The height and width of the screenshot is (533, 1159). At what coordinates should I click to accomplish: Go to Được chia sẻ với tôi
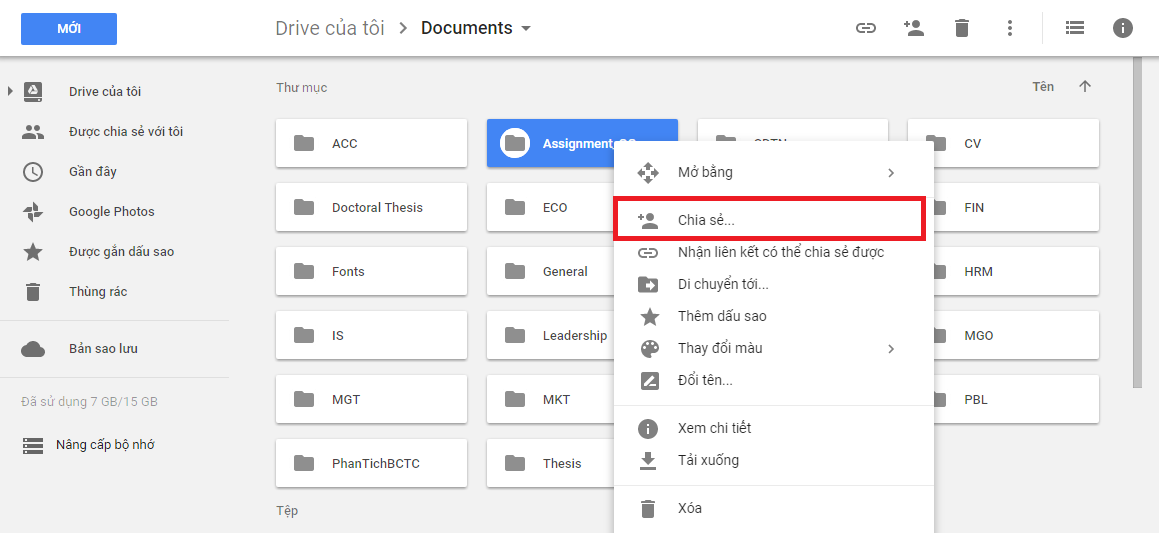click(x=125, y=132)
